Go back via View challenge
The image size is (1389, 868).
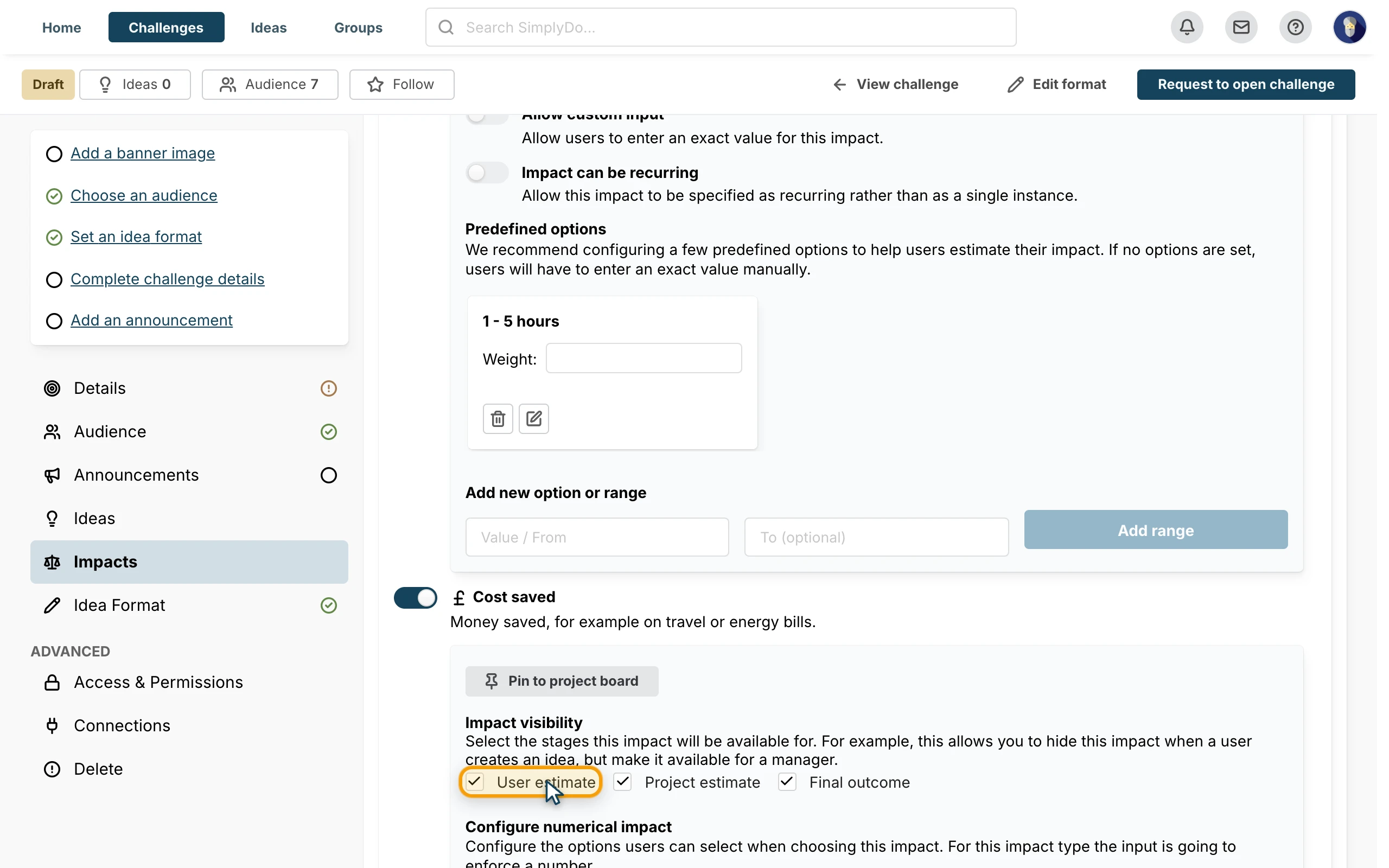point(895,85)
